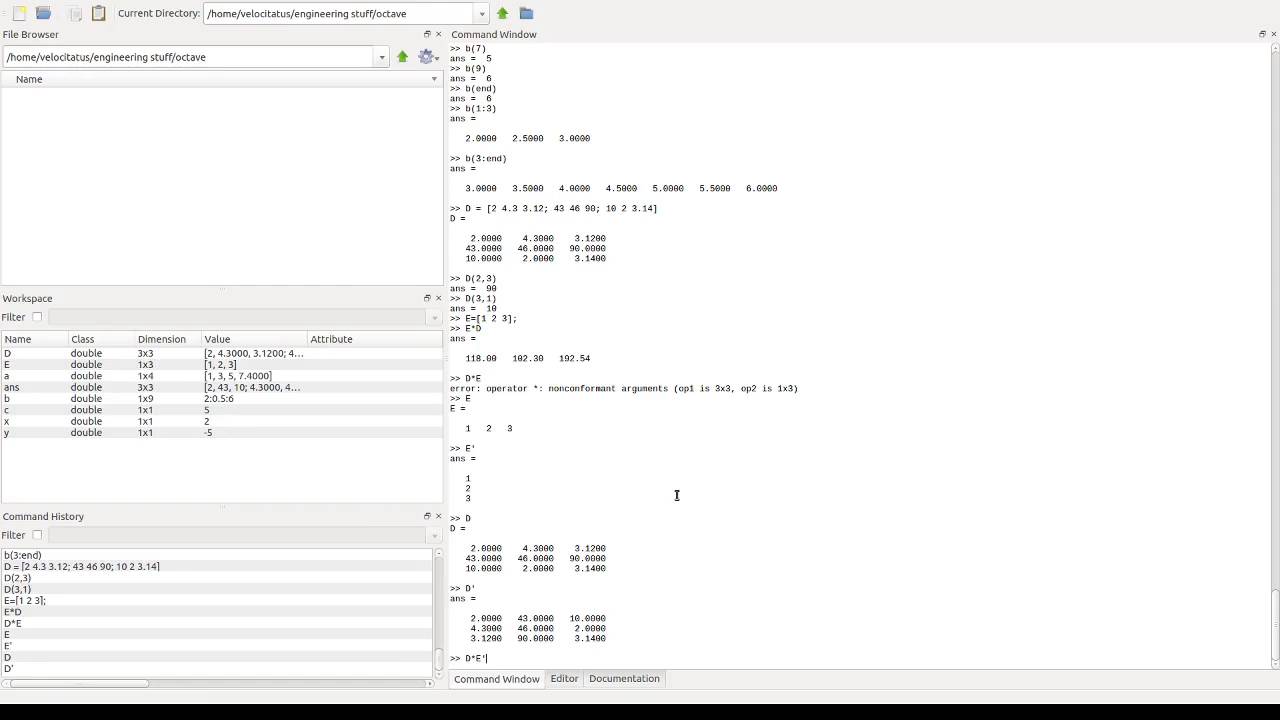Select variable E in the Workspace list

pyautogui.click(x=221, y=365)
